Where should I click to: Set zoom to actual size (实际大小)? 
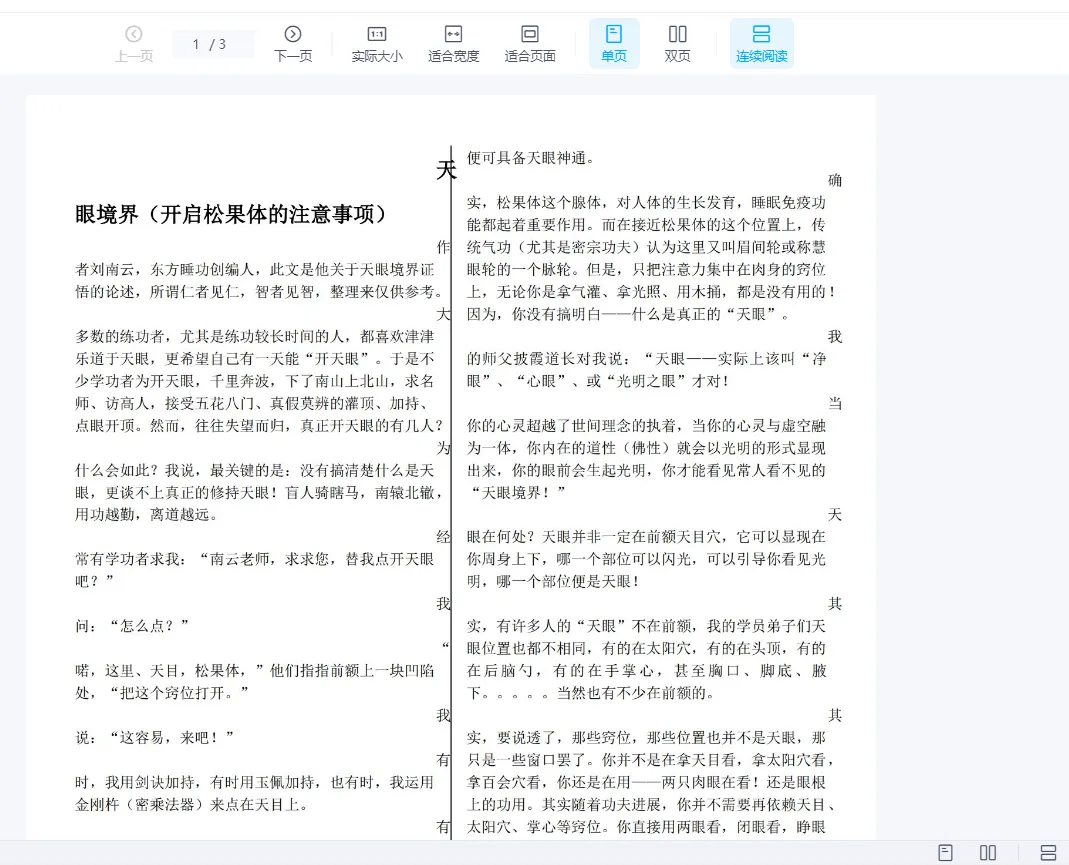[377, 43]
